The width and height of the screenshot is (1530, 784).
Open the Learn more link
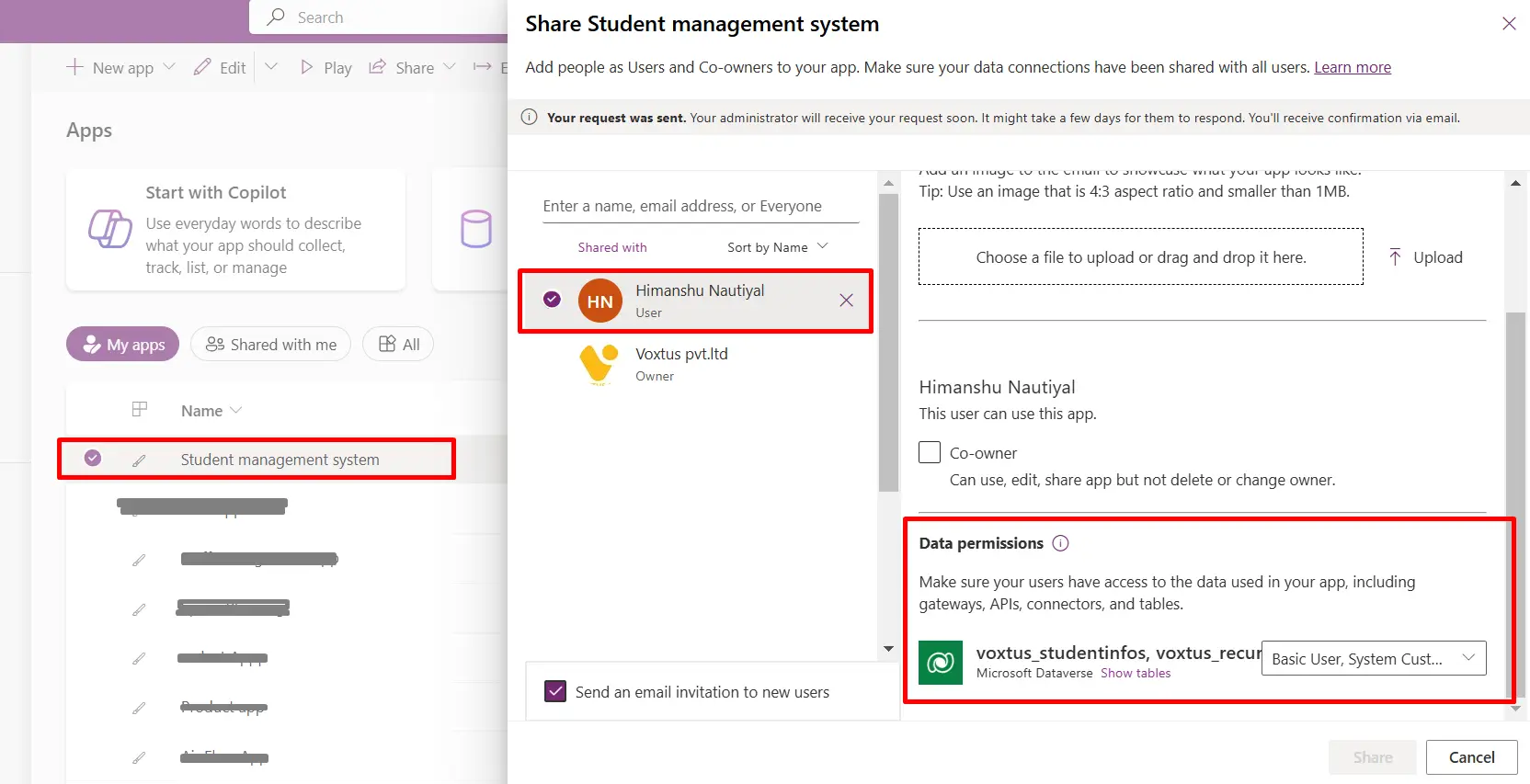[1352, 67]
